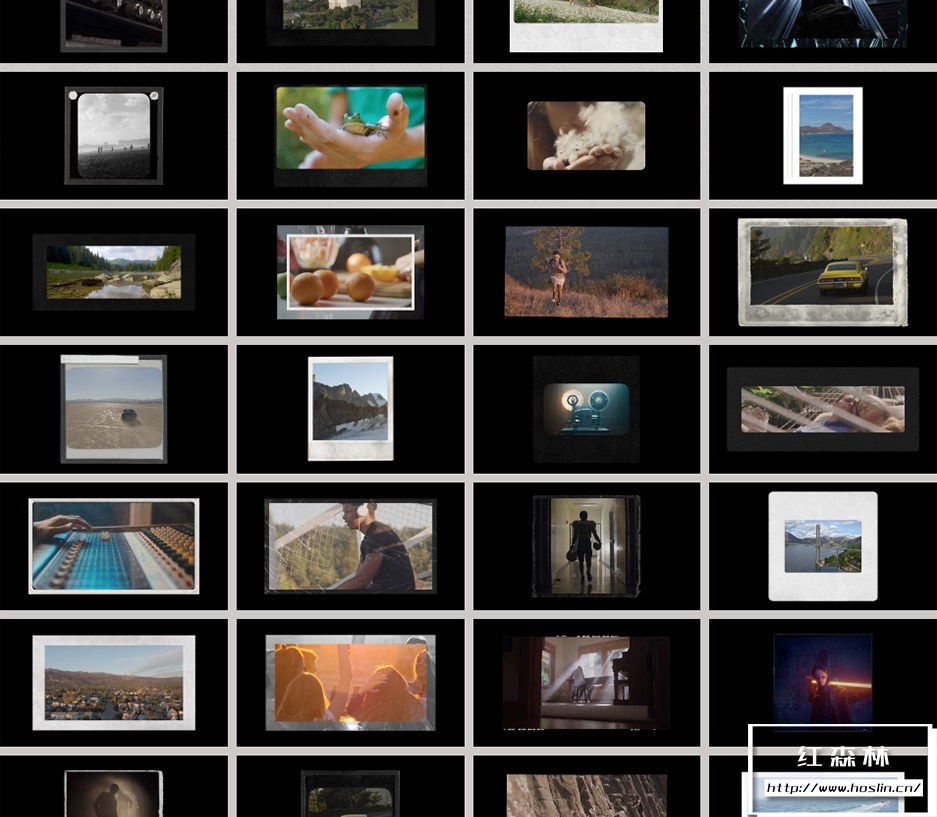This screenshot has width=937, height=817.
Task: Select the aerial suburb town thumbnail
Action: coord(114,683)
